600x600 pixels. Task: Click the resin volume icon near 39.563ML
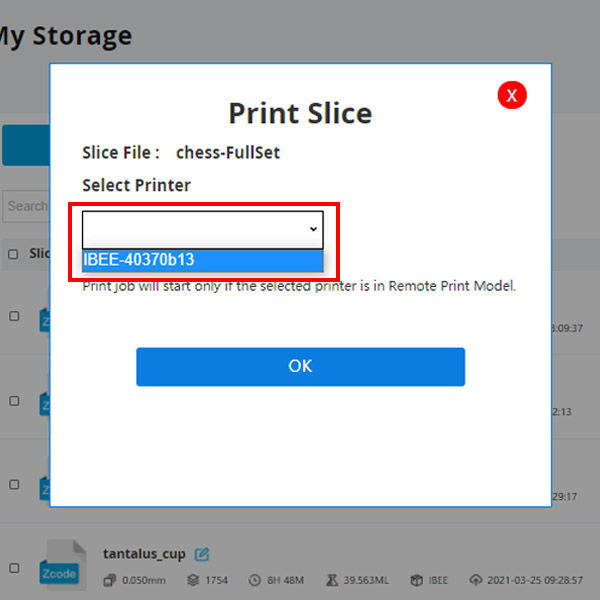pyautogui.click(x=331, y=580)
